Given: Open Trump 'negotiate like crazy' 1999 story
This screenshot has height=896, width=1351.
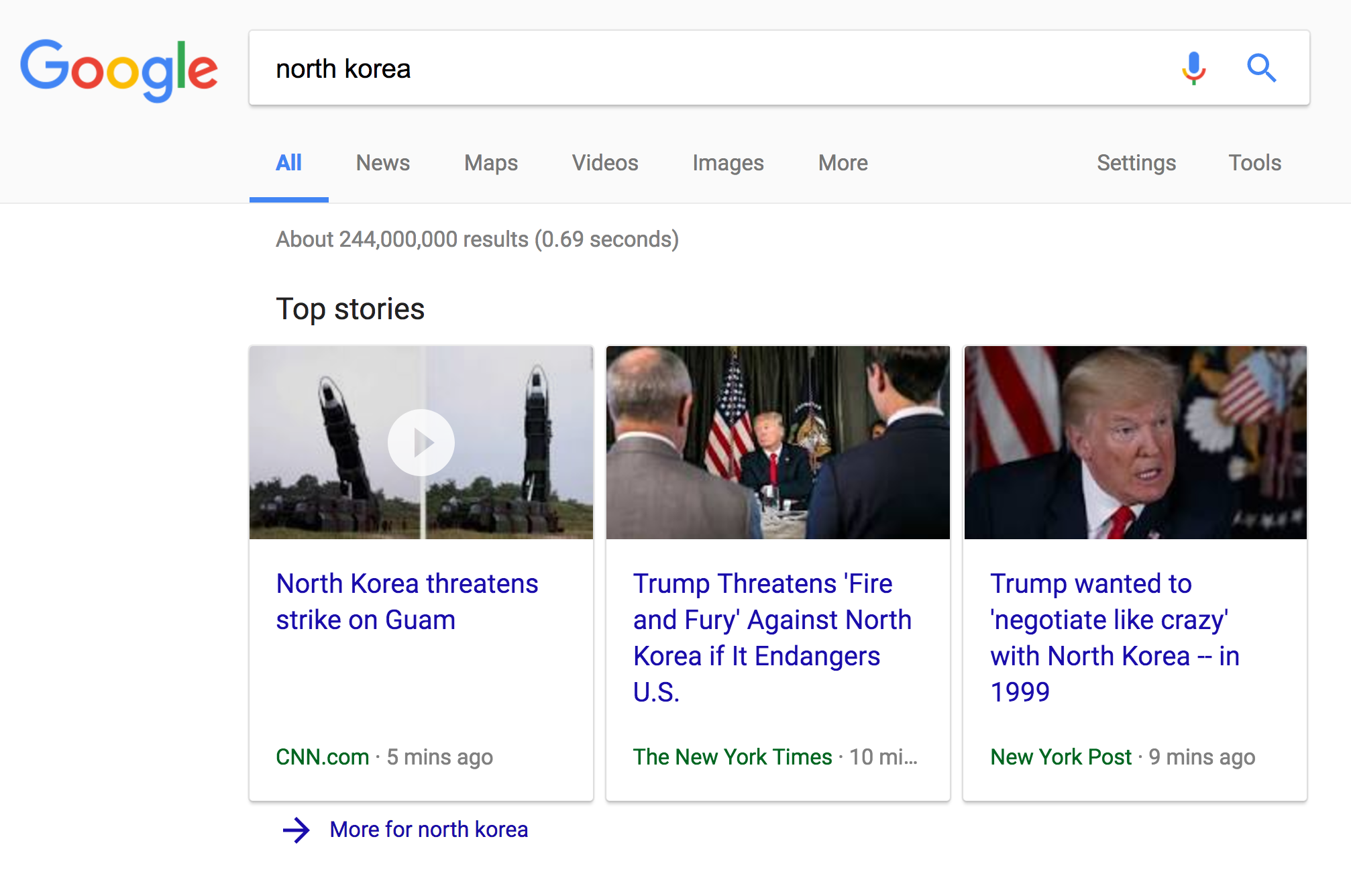Looking at the screenshot, I should [1114, 637].
